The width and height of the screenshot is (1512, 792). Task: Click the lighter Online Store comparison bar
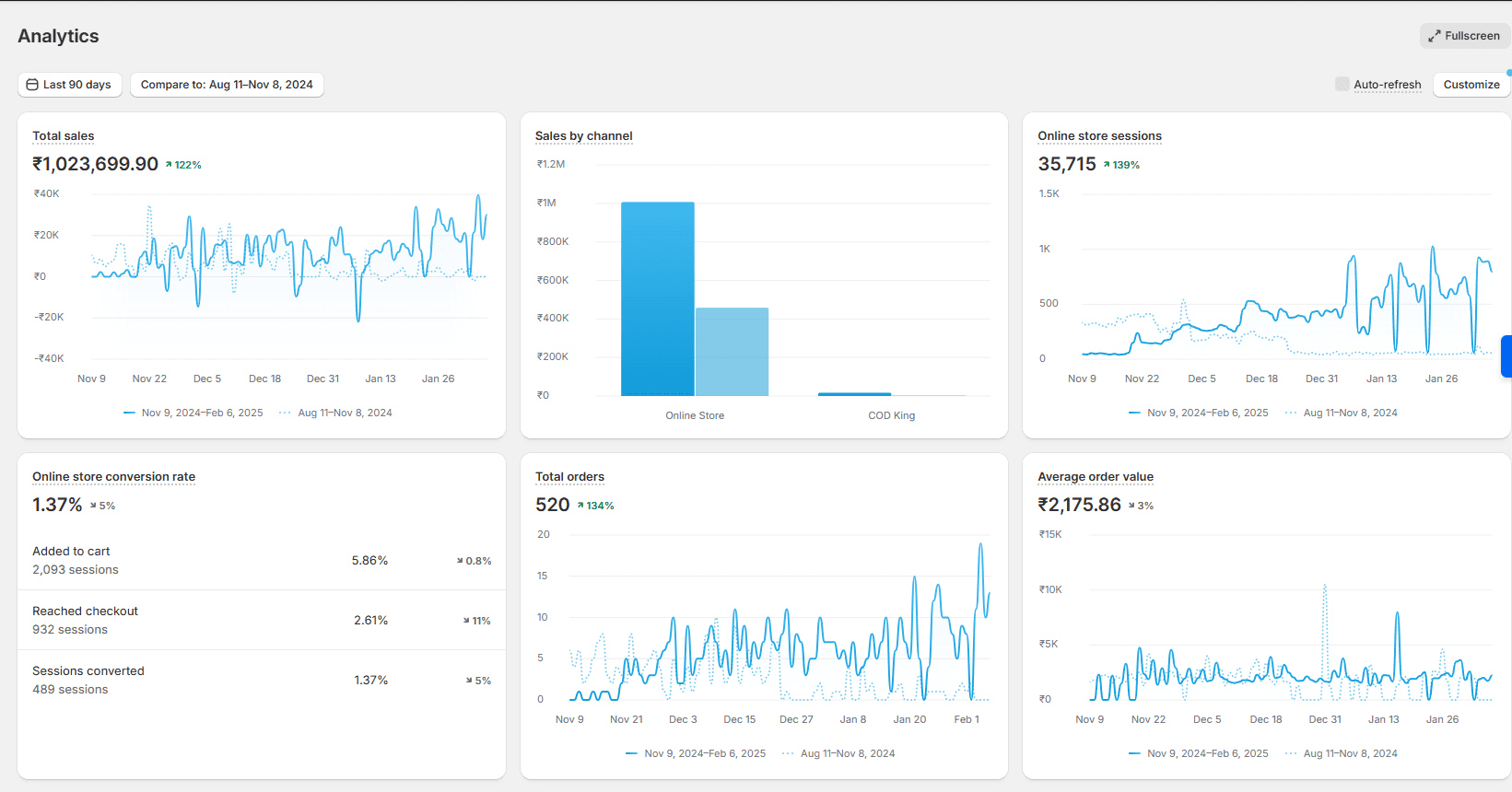tap(732, 352)
